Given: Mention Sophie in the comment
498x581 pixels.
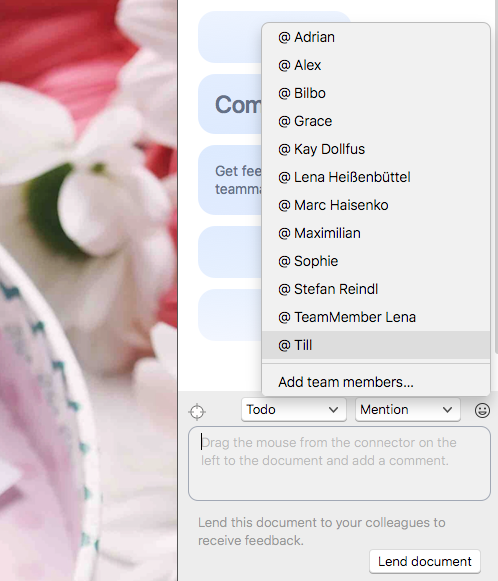Looking at the screenshot, I should (376, 261).
